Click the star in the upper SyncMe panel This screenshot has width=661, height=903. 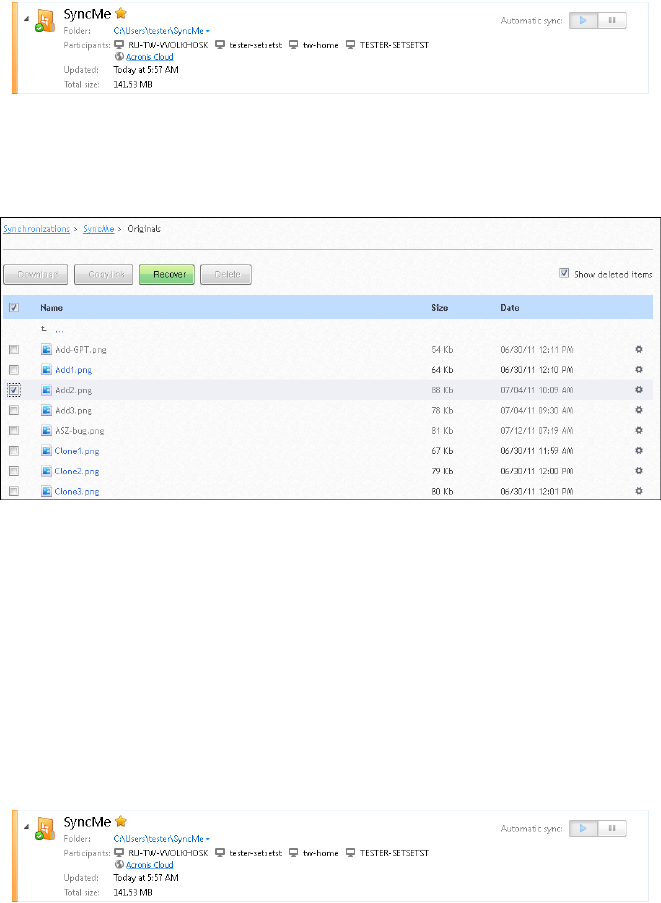pos(121,13)
